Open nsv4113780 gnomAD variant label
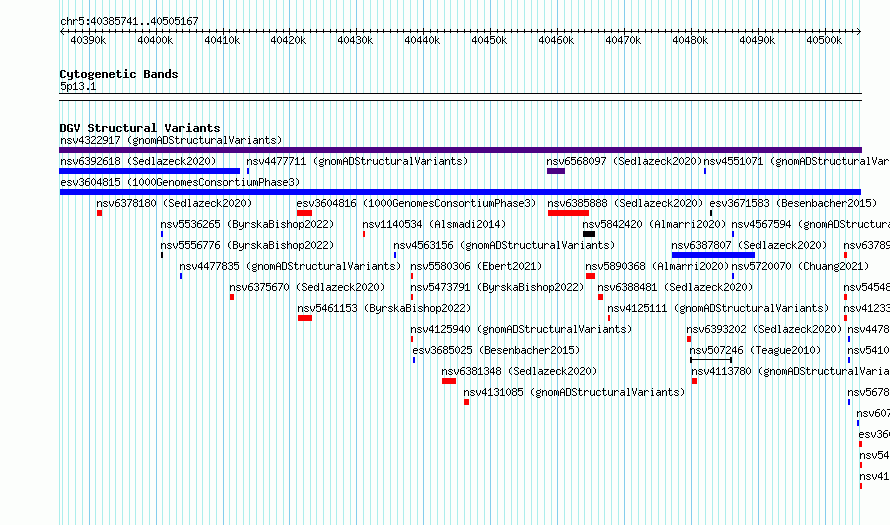 (791, 371)
